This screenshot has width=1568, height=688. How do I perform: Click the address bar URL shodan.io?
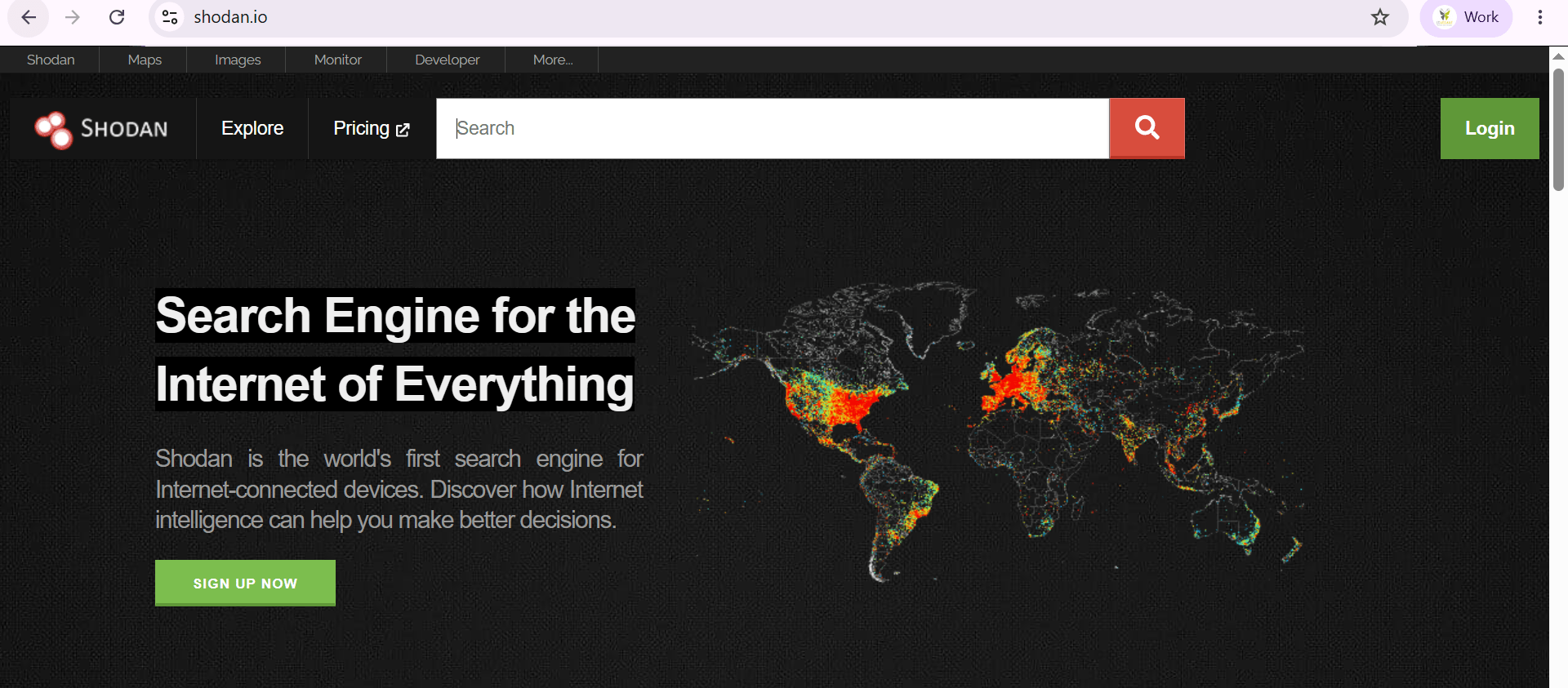(x=230, y=17)
